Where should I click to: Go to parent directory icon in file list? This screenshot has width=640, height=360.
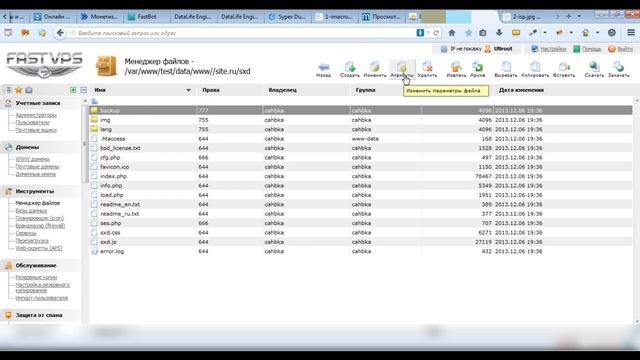(x=94, y=101)
